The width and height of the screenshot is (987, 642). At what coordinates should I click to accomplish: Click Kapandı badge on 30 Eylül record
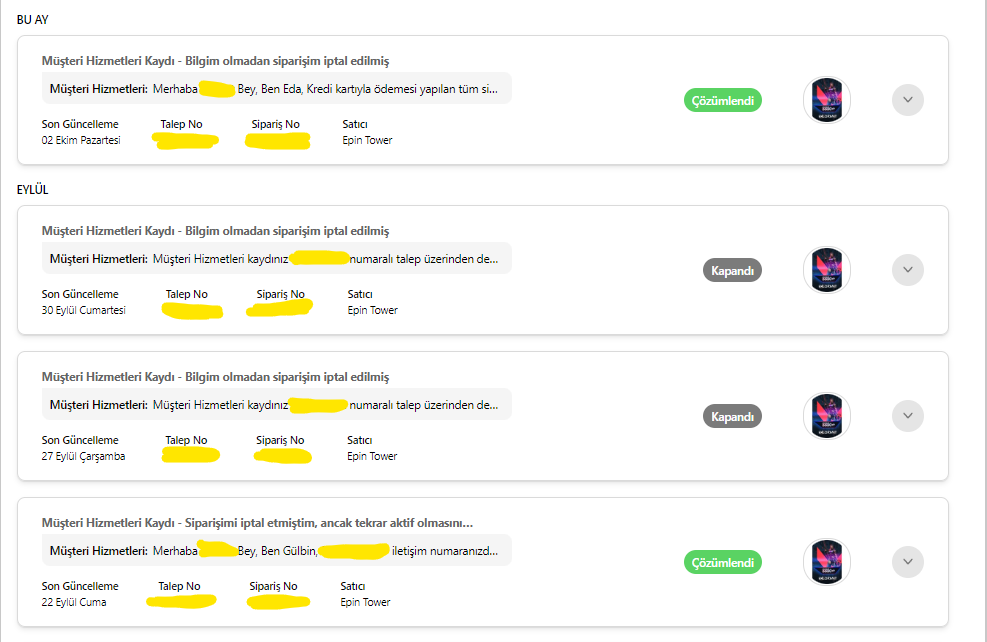(x=733, y=270)
